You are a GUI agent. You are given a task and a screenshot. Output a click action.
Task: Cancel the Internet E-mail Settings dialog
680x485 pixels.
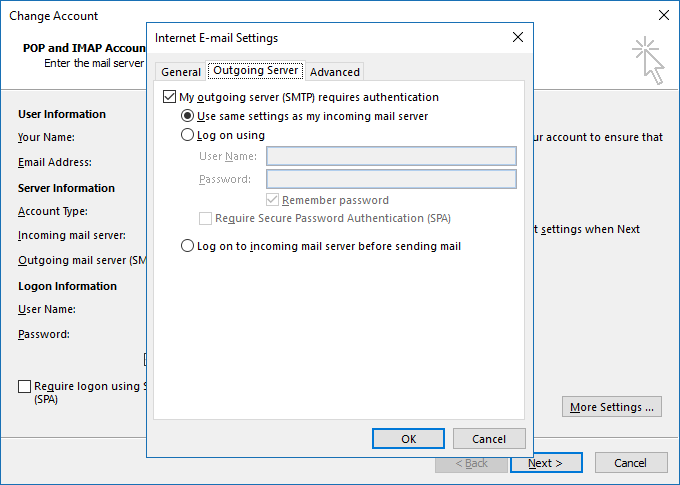[489, 439]
